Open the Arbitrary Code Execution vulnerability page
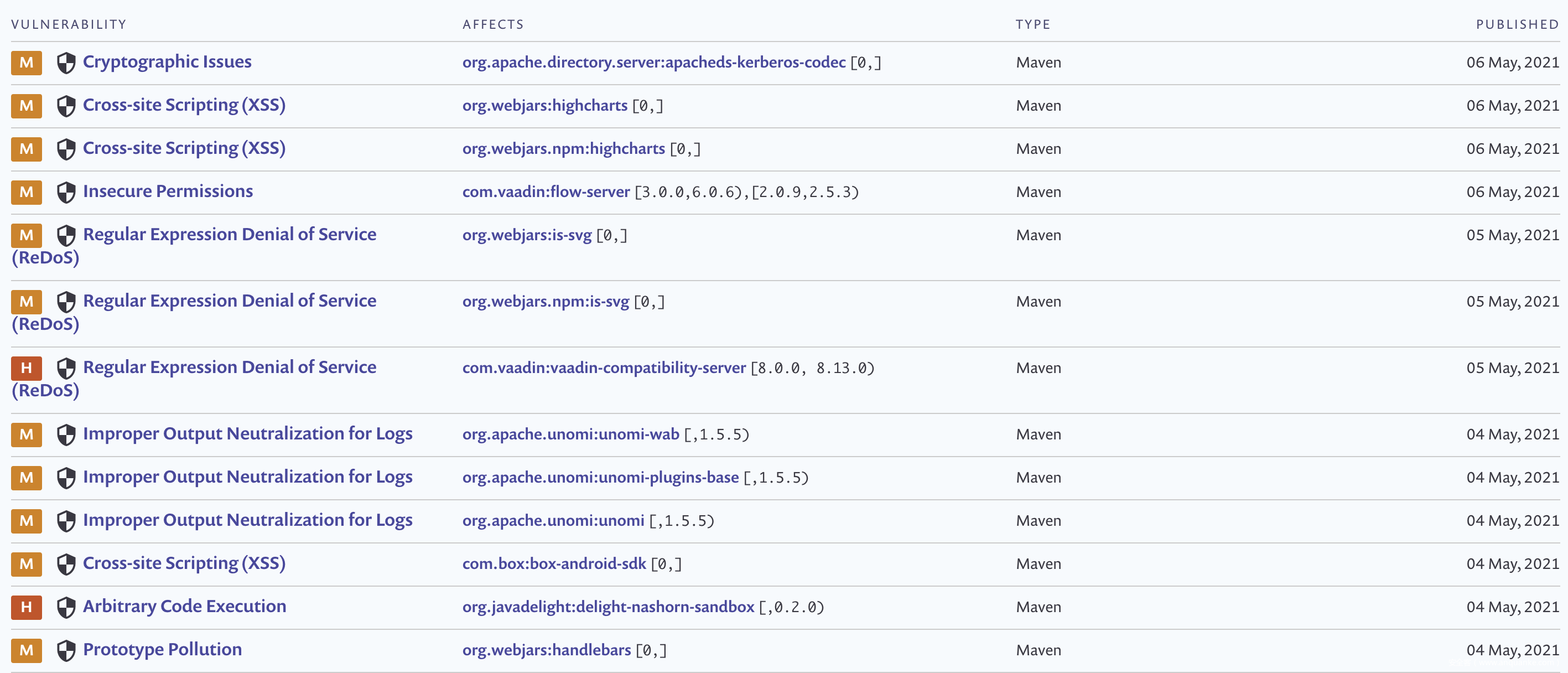 click(184, 606)
